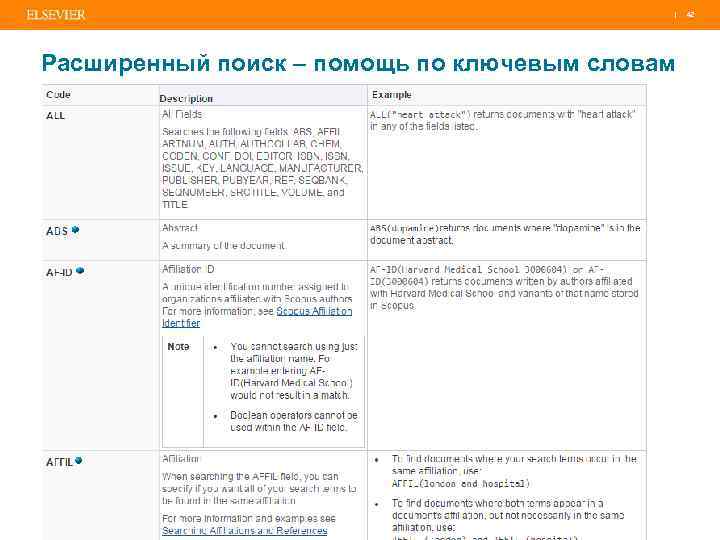Click the AF-ID code label

[x=59, y=272]
